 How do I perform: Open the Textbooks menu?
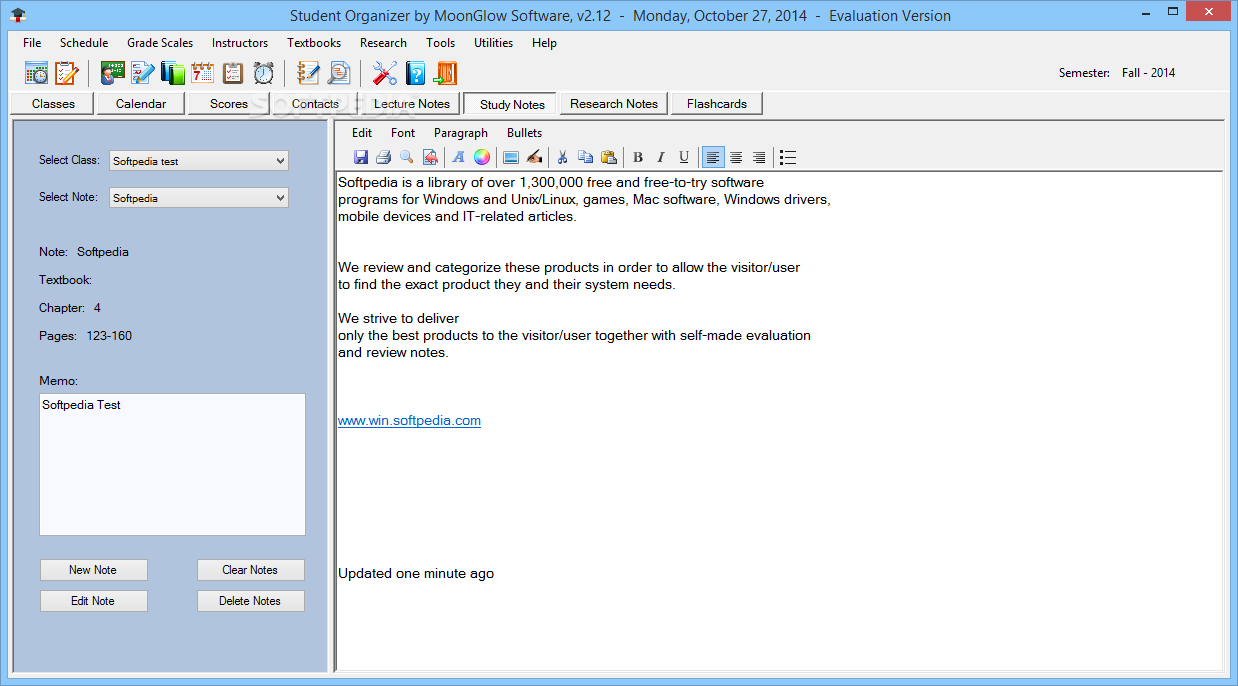click(314, 43)
